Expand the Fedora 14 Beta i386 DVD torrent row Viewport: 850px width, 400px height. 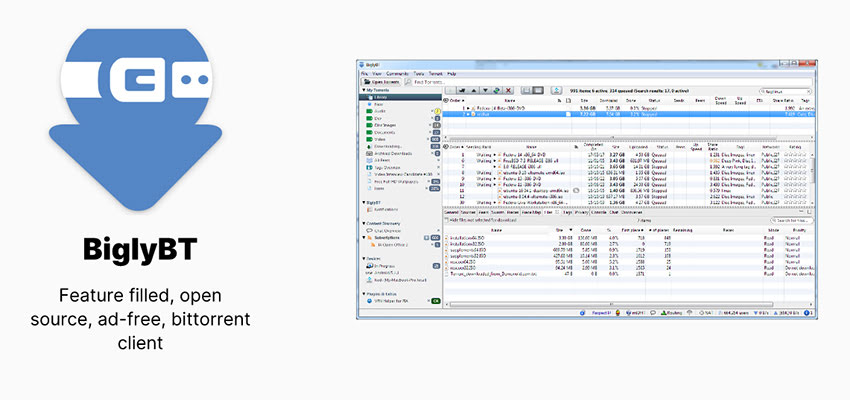click(468, 108)
